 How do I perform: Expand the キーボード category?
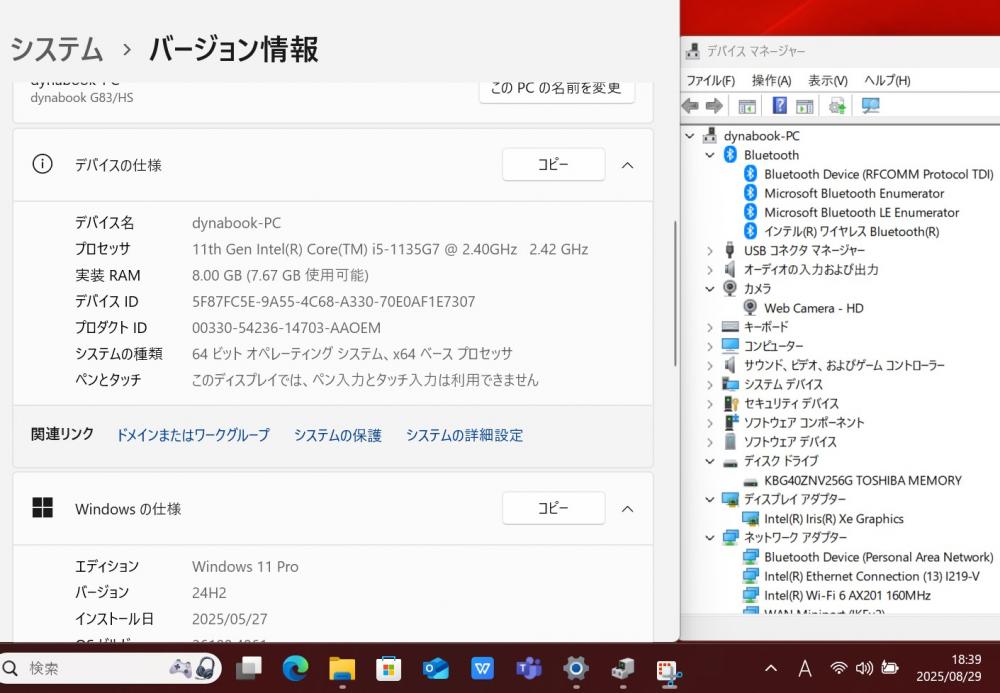coord(710,327)
